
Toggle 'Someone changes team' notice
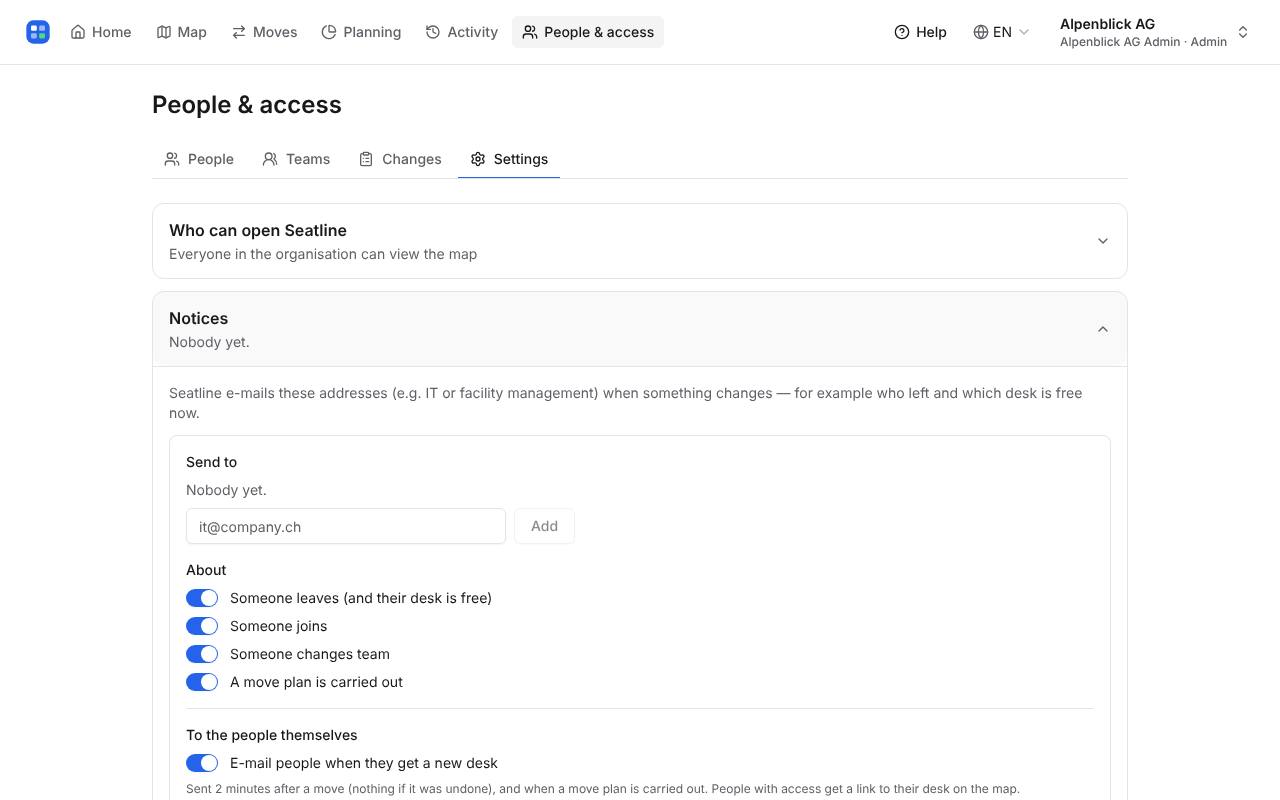click(x=202, y=654)
